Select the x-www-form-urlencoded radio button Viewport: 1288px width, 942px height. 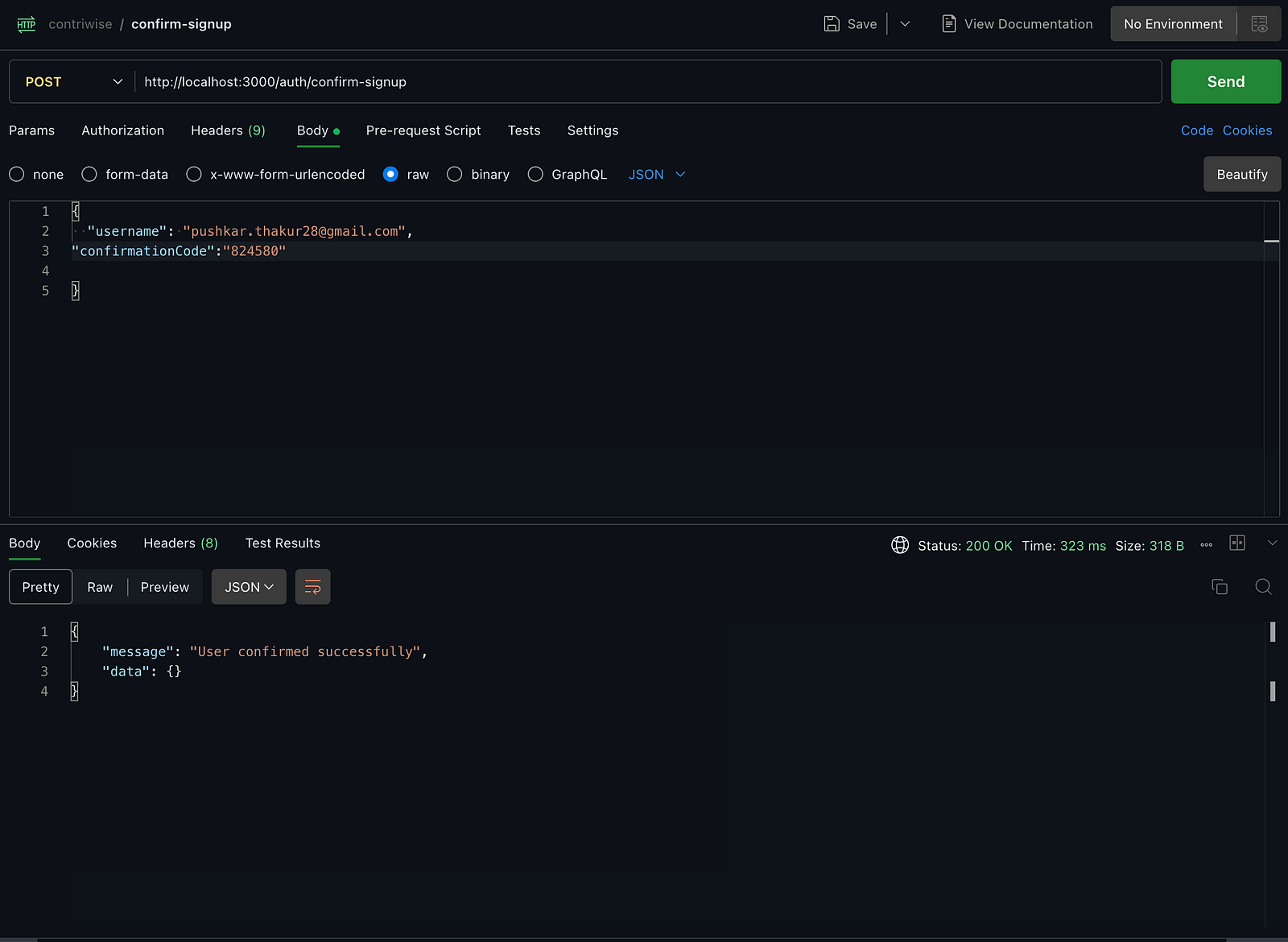pyautogui.click(x=194, y=174)
